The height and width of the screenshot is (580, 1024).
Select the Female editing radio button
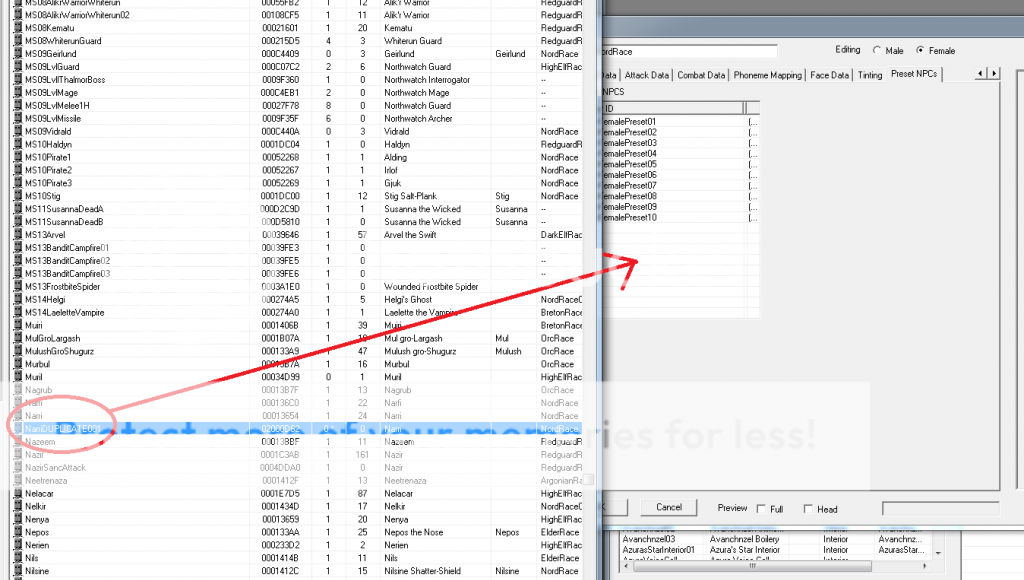[921, 50]
